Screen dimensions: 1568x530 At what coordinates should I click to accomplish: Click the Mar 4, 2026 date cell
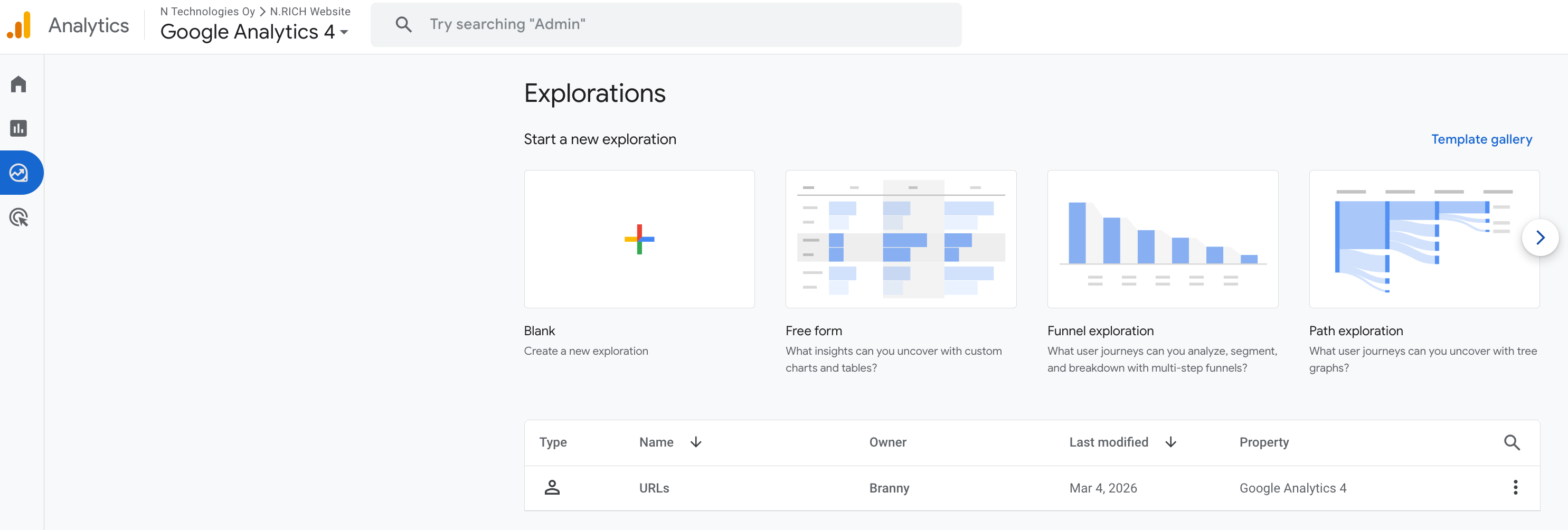point(1103,488)
